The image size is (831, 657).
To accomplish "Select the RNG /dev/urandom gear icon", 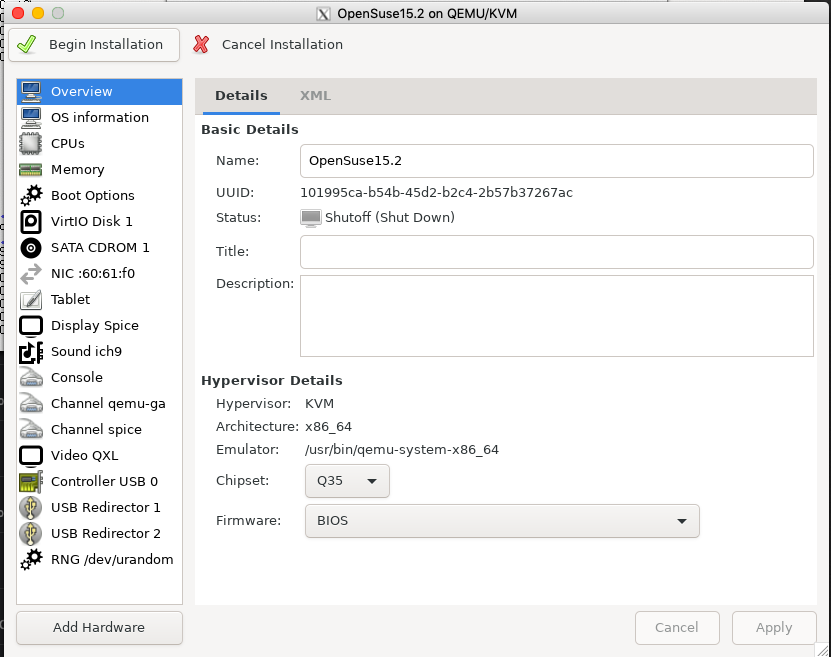I will point(31,559).
